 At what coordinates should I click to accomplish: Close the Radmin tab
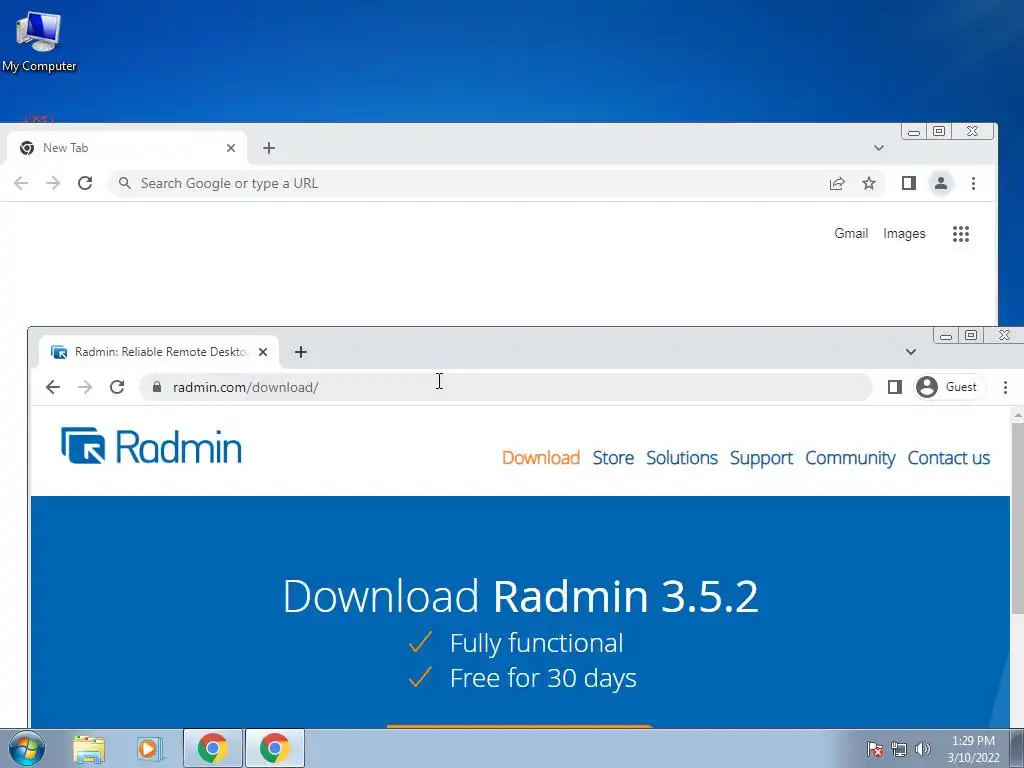click(x=263, y=352)
